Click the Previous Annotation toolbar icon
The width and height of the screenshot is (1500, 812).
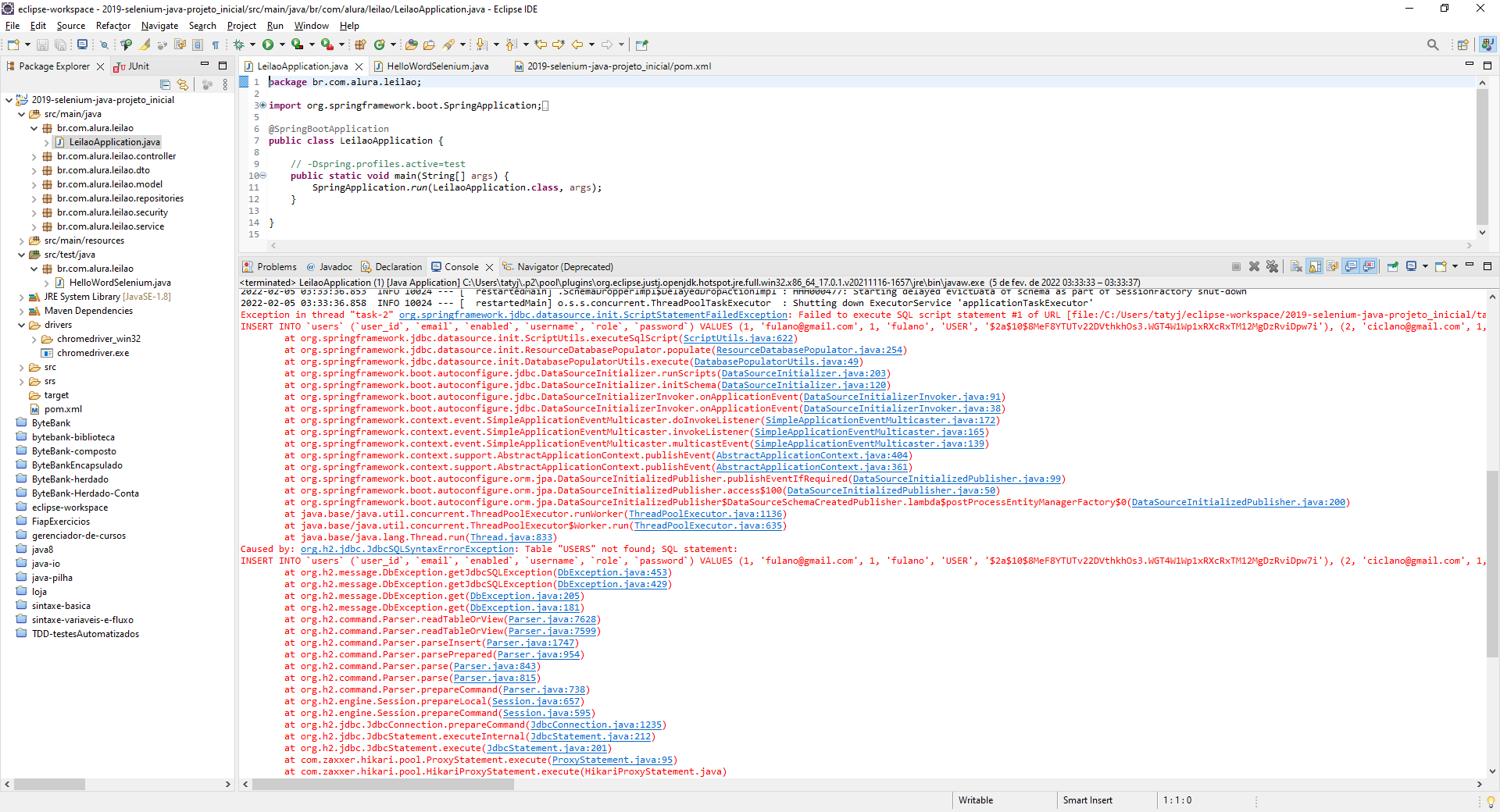[510, 45]
